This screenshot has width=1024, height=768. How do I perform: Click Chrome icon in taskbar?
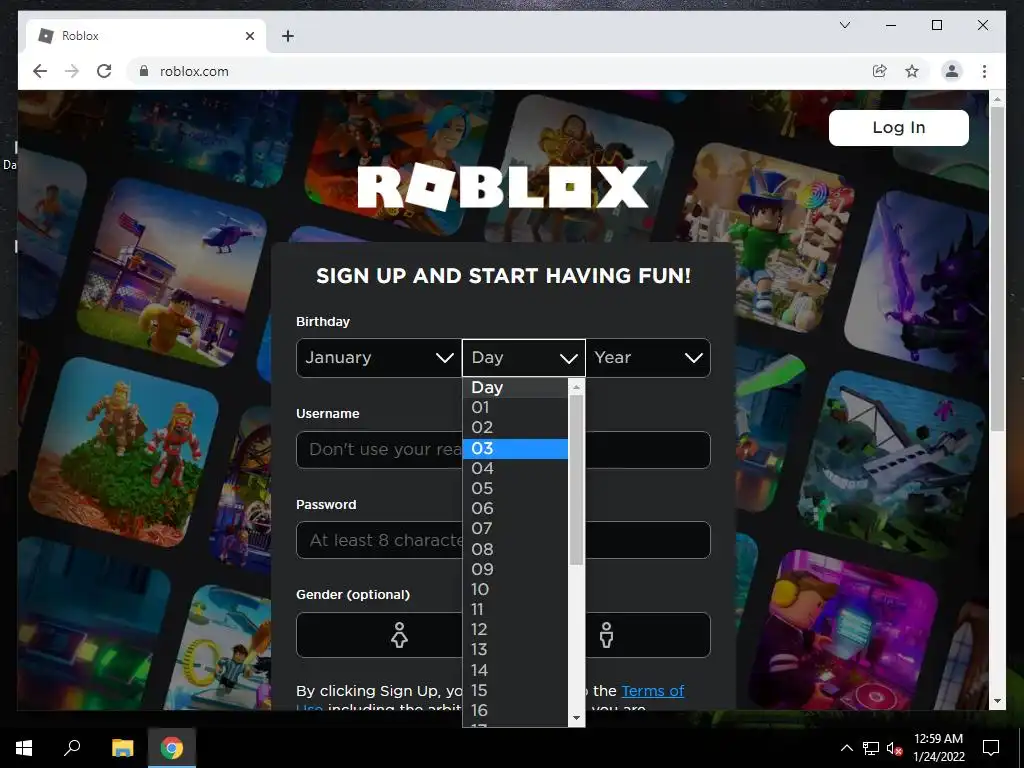pos(172,748)
